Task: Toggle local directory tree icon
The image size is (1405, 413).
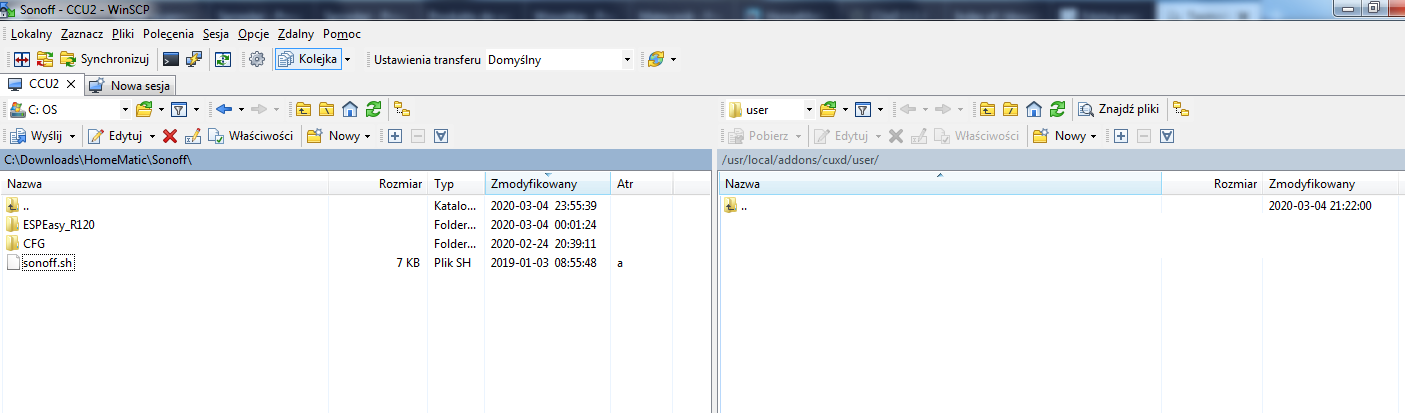Action: click(x=402, y=109)
